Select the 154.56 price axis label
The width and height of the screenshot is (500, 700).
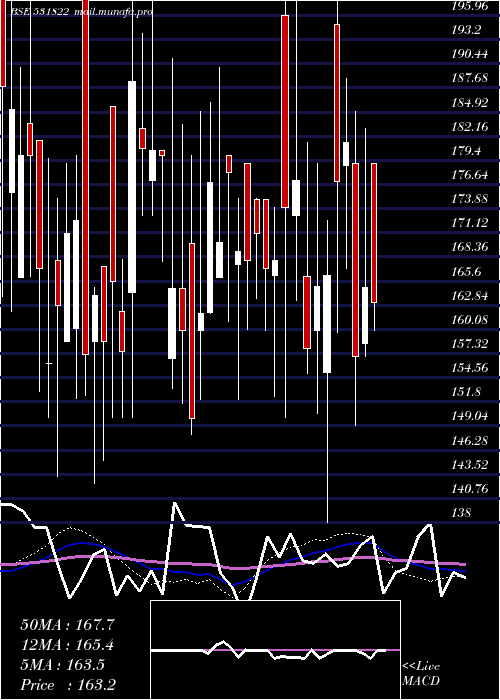pos(470,368)
